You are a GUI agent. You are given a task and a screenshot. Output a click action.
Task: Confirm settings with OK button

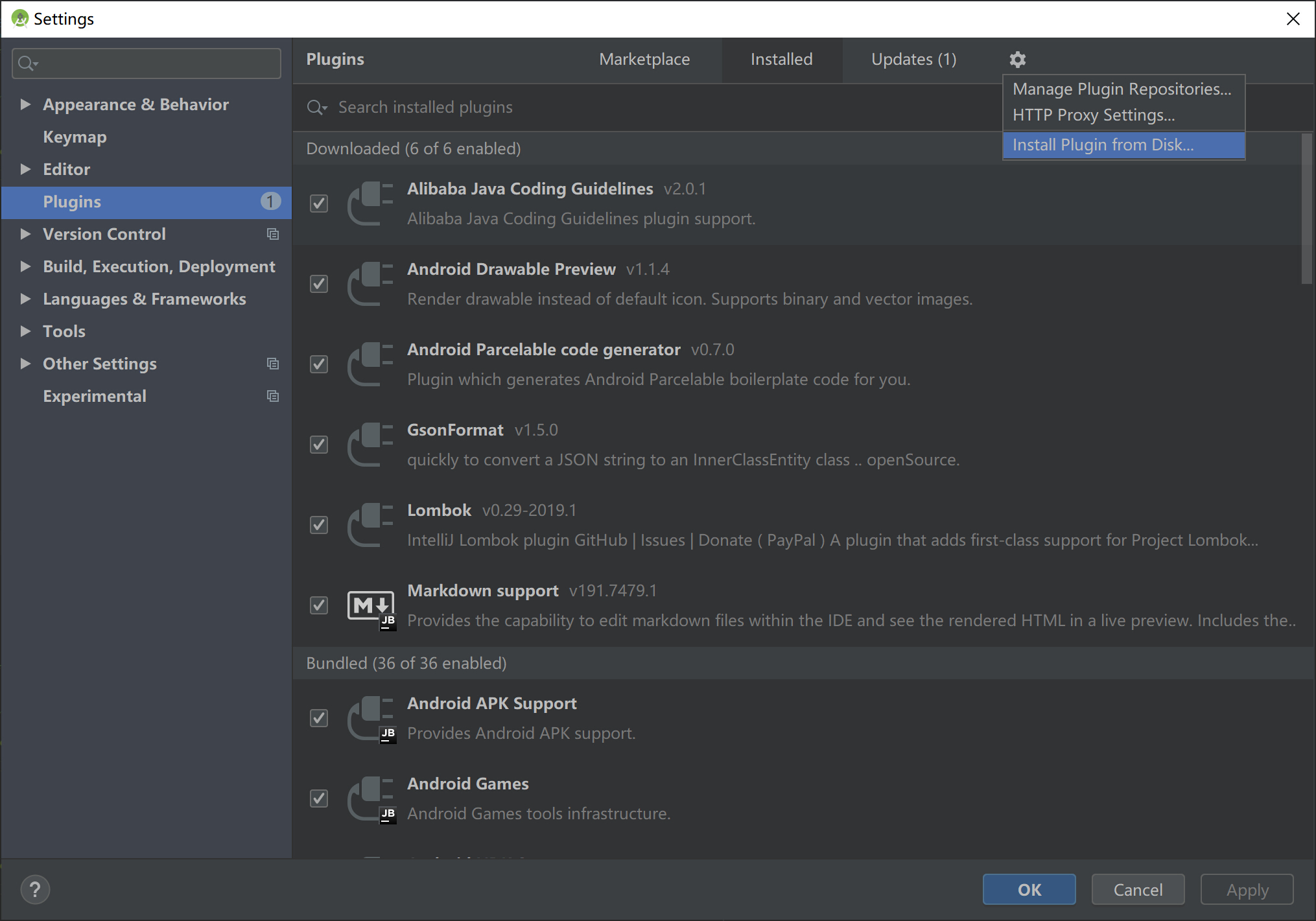point(1029,889)
